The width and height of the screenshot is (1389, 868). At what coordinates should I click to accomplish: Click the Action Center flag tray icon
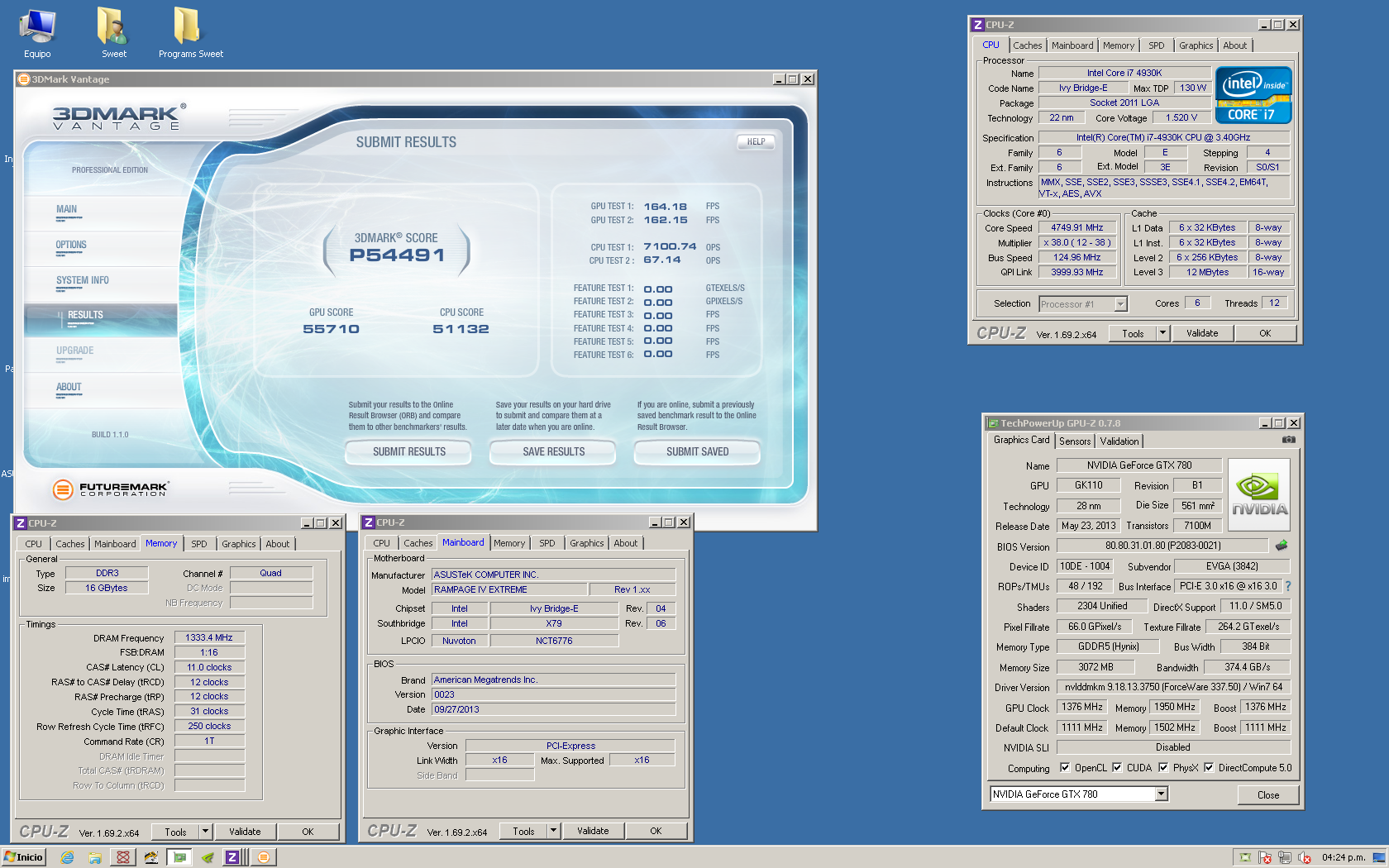pos(1265,857)
